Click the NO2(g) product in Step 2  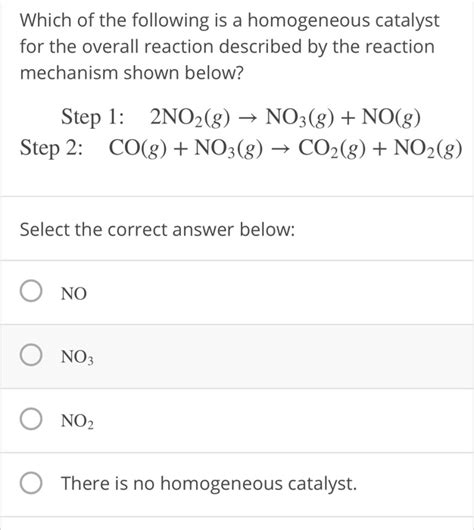coord(428,149)
